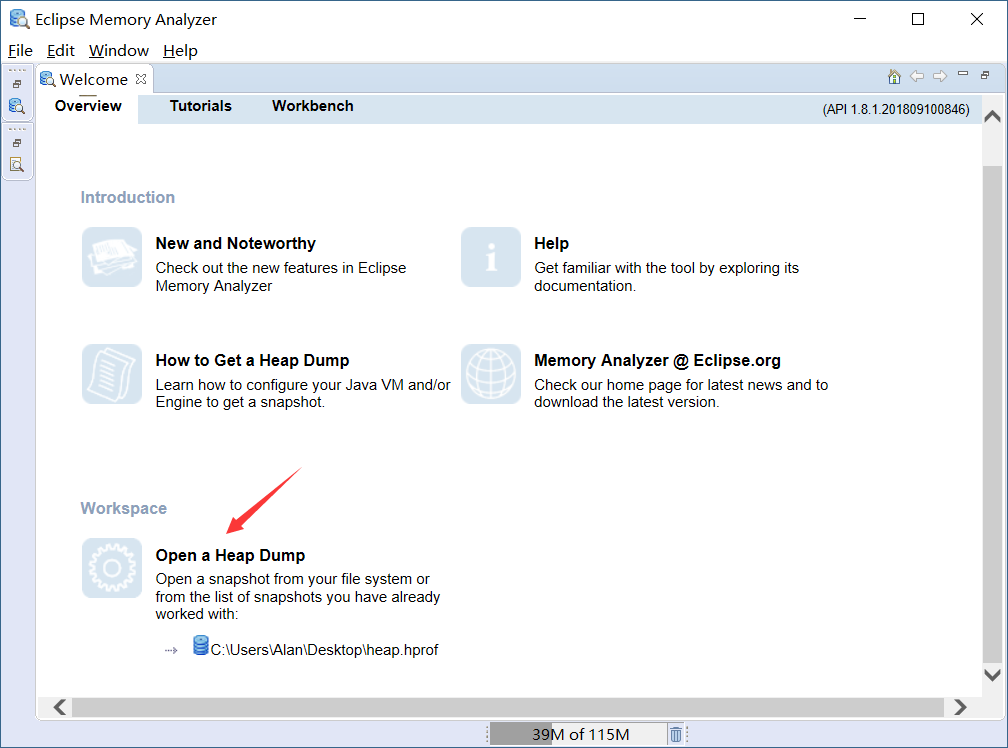Click the Open a Heap Dump link

[230, 555]
